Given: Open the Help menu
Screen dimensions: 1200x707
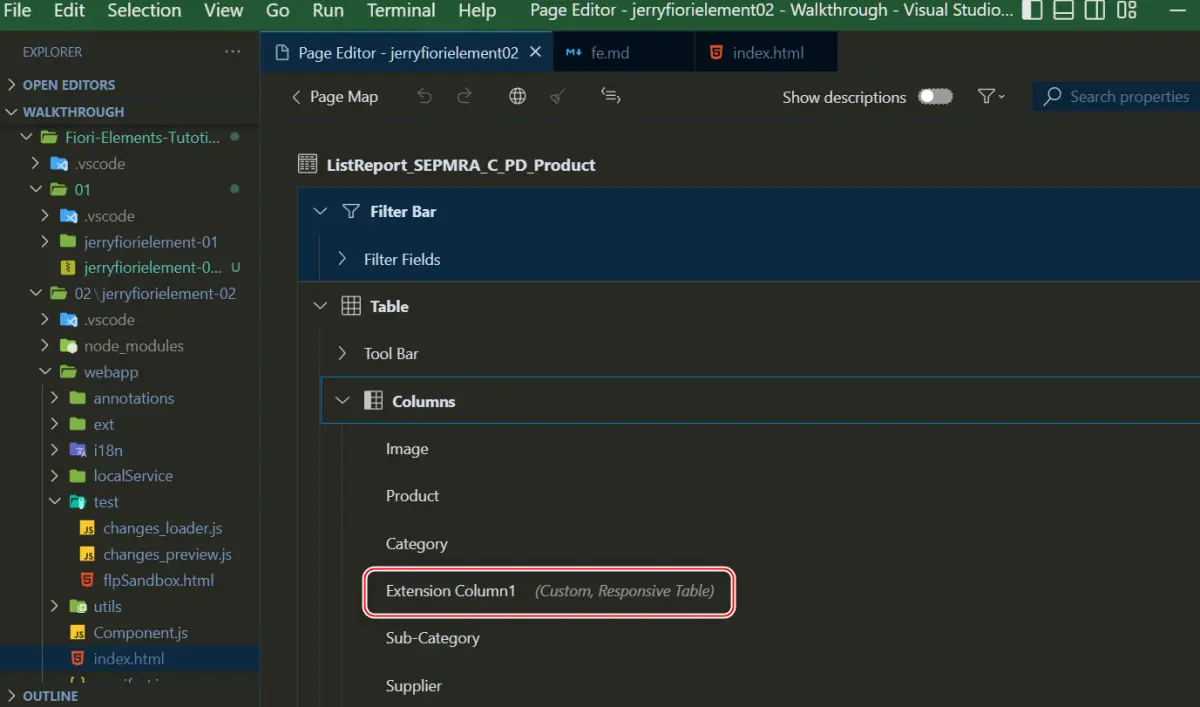Looking at the screenshot, I should click(x=477, y=11).
